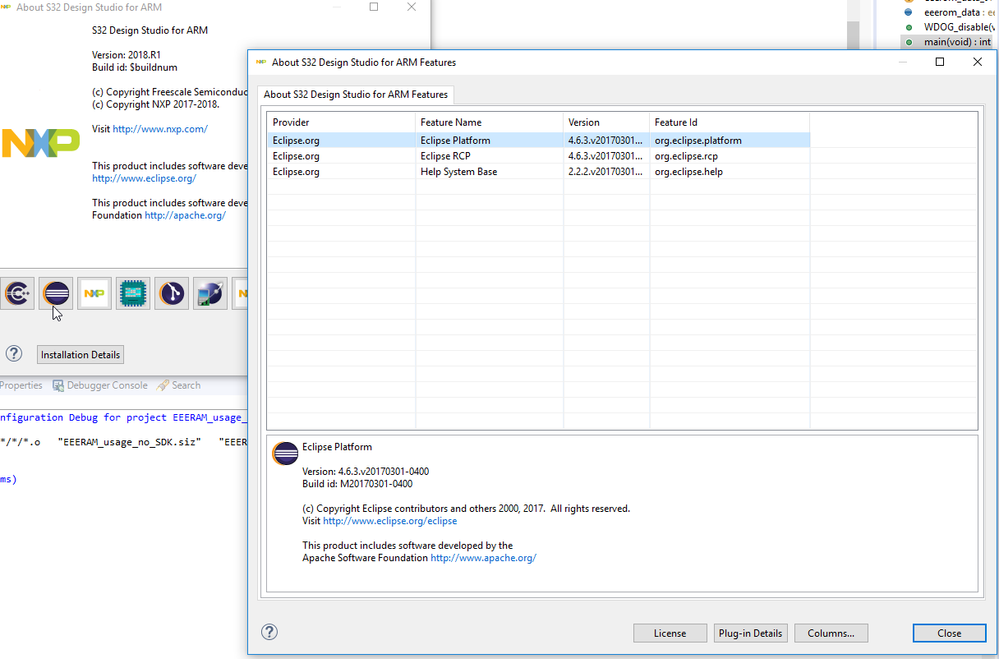Select the Help System Base row
This screenshot has height=659, width=999.
(x=538, y=171)
